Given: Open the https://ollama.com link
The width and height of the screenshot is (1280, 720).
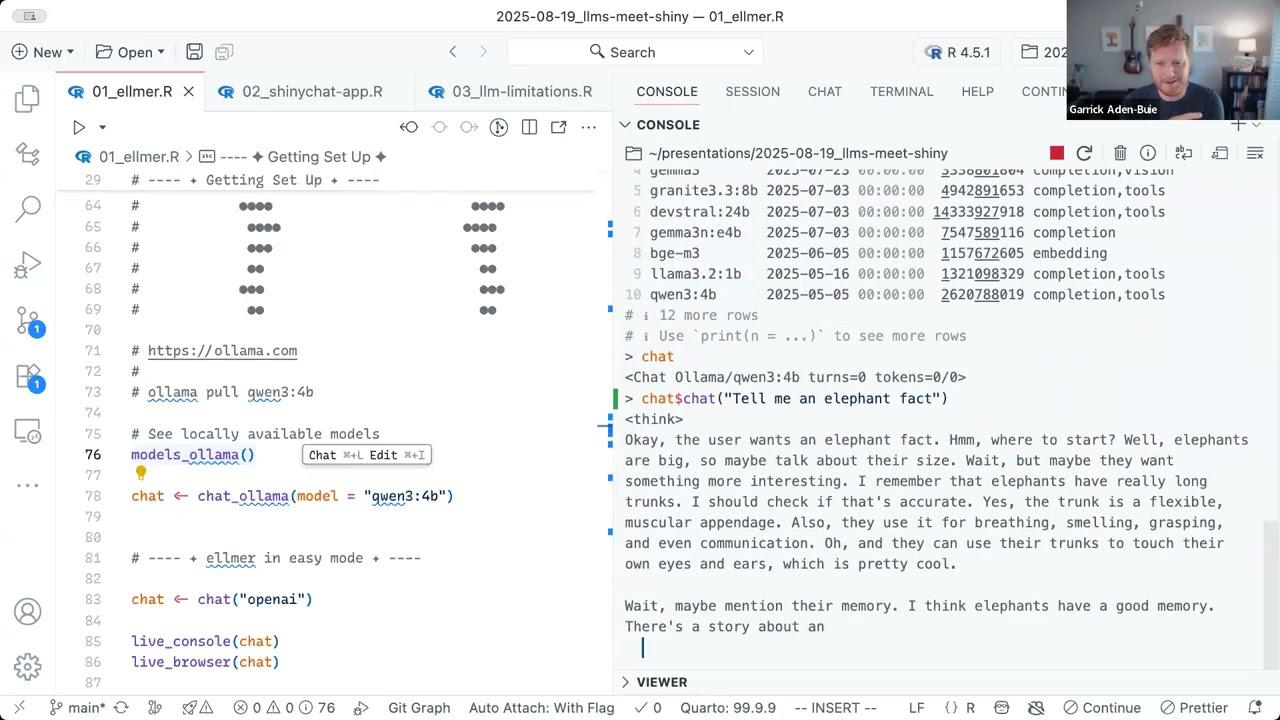Looking at the screenshot, I should click(222, 350).
